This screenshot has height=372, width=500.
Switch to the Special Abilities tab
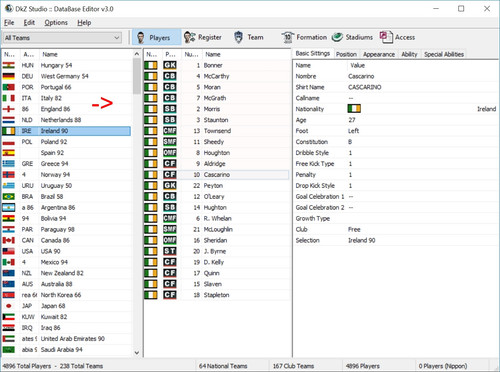coord(444,54)
